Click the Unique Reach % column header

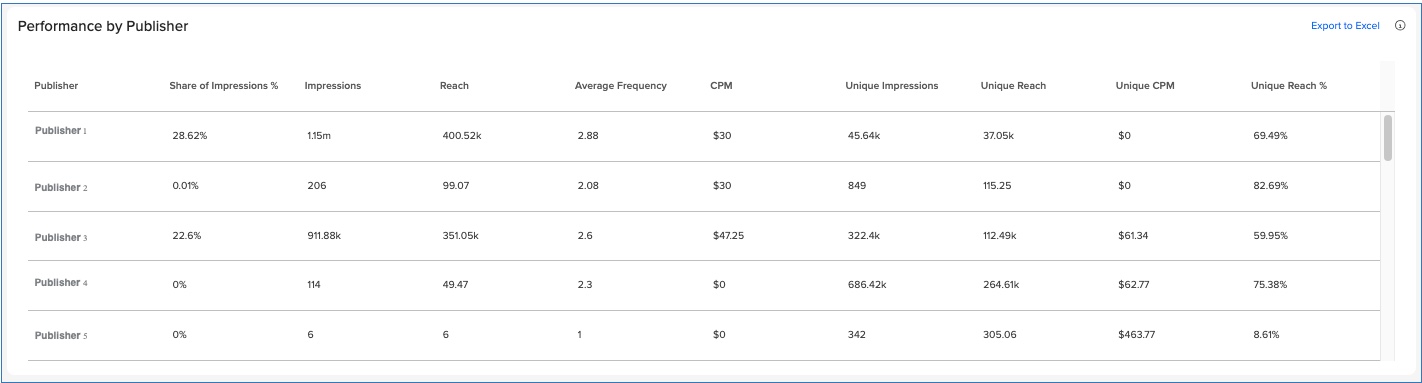1289,86
